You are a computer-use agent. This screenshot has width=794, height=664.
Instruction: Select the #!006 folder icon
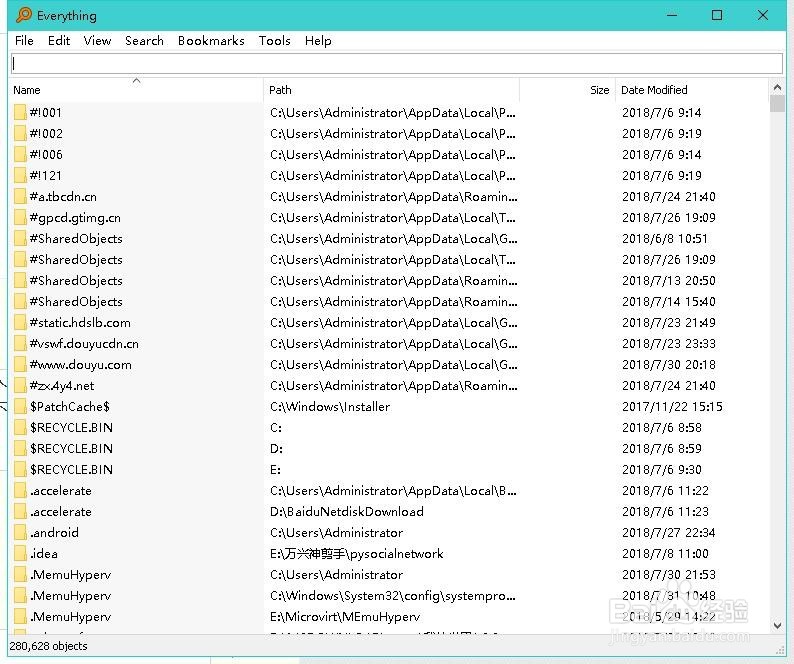20,154
